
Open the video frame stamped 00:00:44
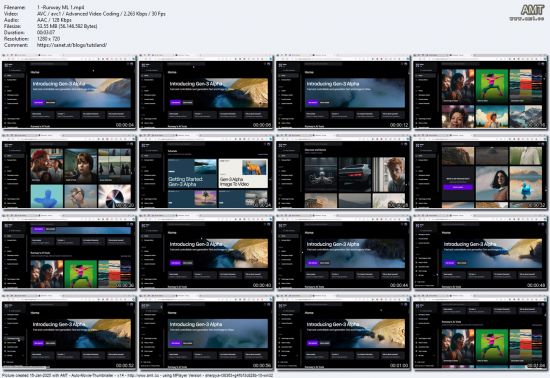[x=343, y=252]
